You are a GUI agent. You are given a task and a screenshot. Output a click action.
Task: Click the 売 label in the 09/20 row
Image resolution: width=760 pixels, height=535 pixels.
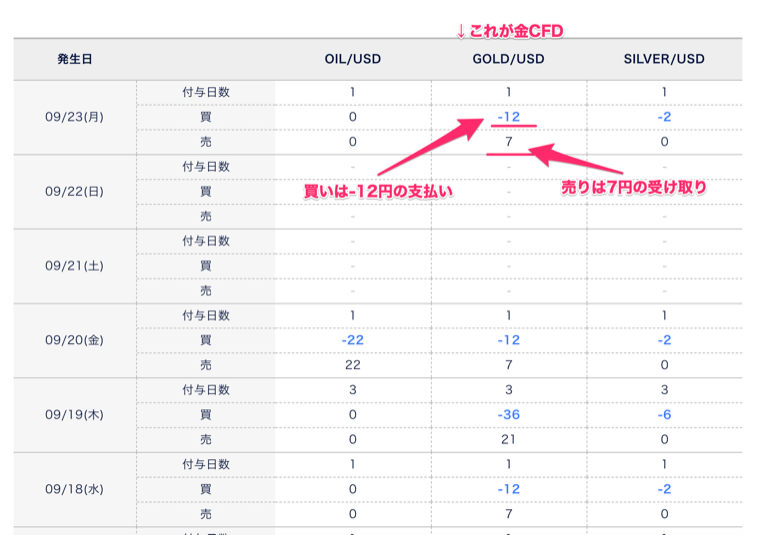[x=206, y=365]
